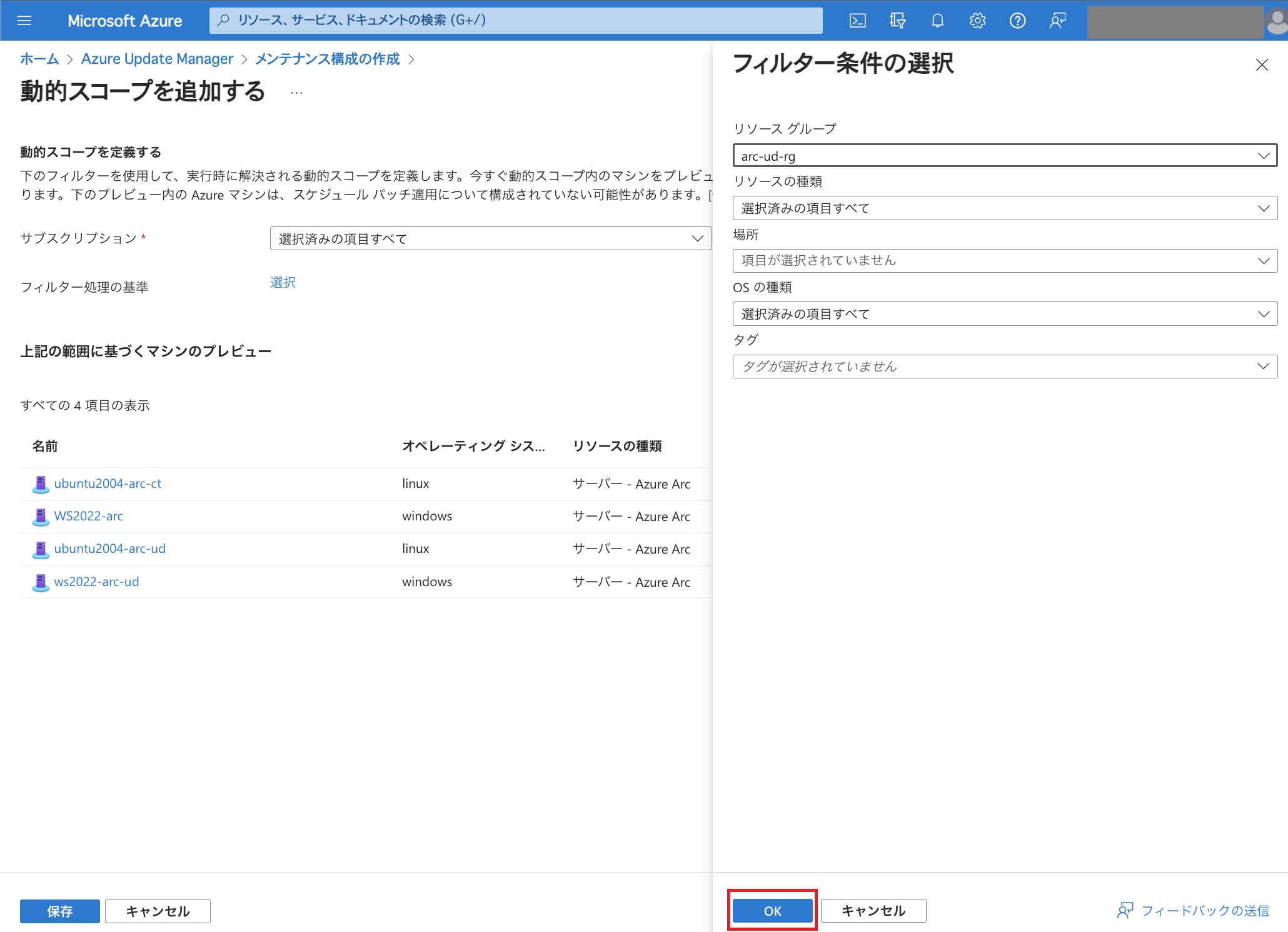Open the help question mark icon
The width and height of the screenshot is (1288, 932).
1017,21
